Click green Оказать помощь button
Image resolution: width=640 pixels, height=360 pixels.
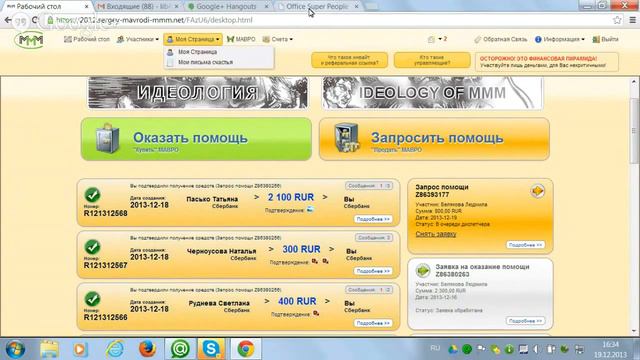click(196, 139)
